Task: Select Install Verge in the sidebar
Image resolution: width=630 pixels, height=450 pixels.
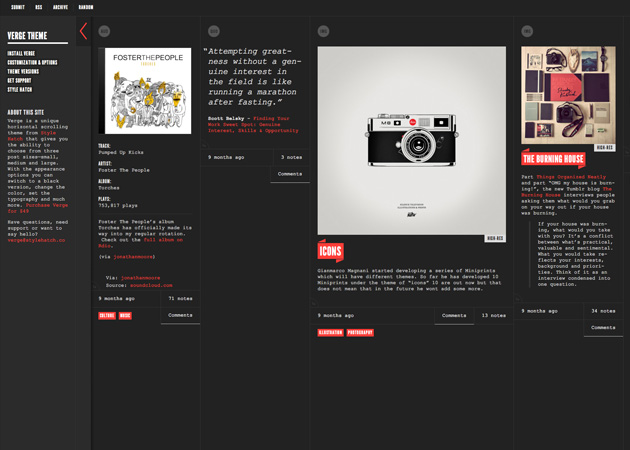Action: [x=21, y=53]
